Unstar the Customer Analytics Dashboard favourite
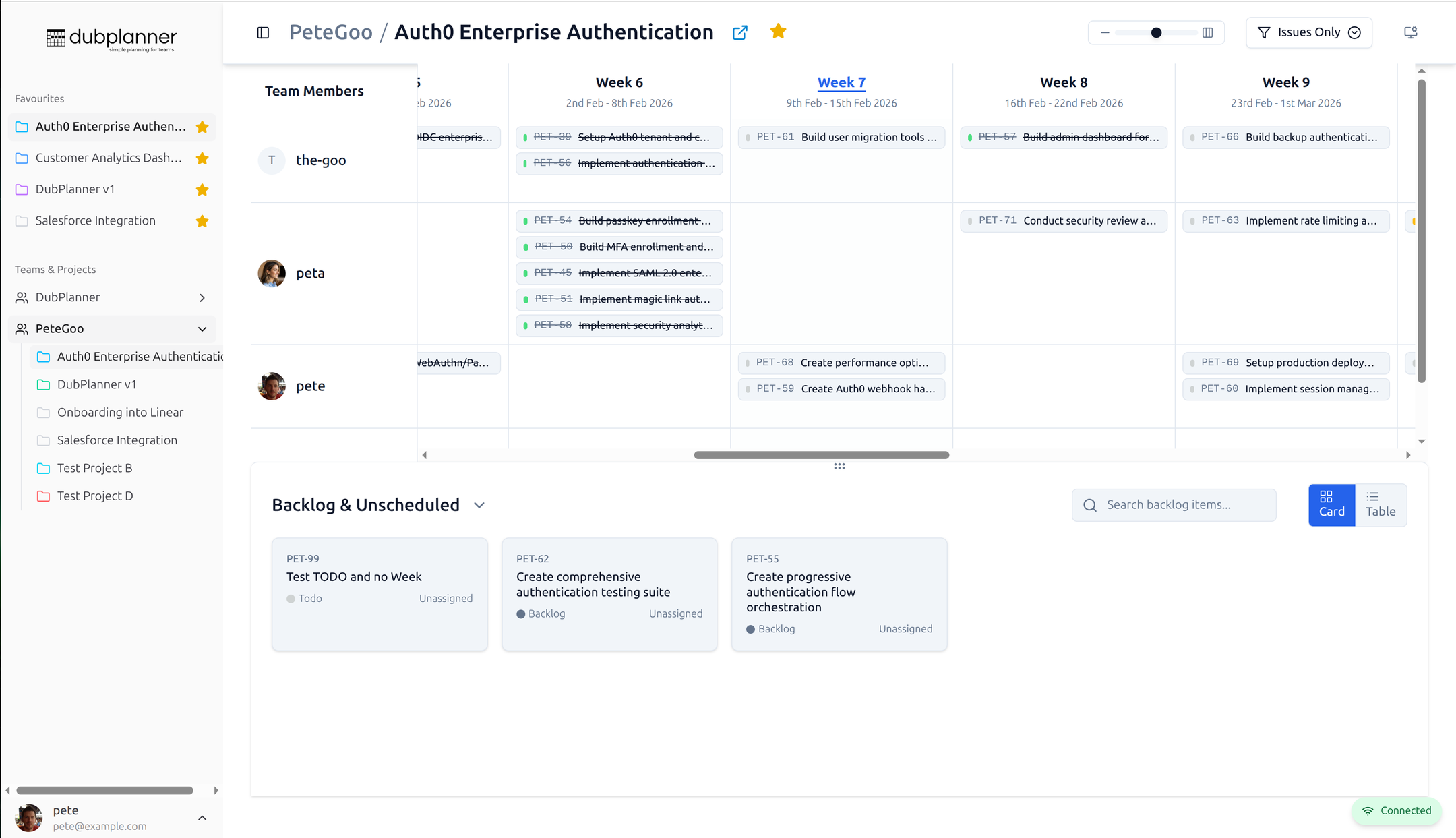The height and width of the screenshot is (838, 1456). pyautogui.click(x=202, y=158)
